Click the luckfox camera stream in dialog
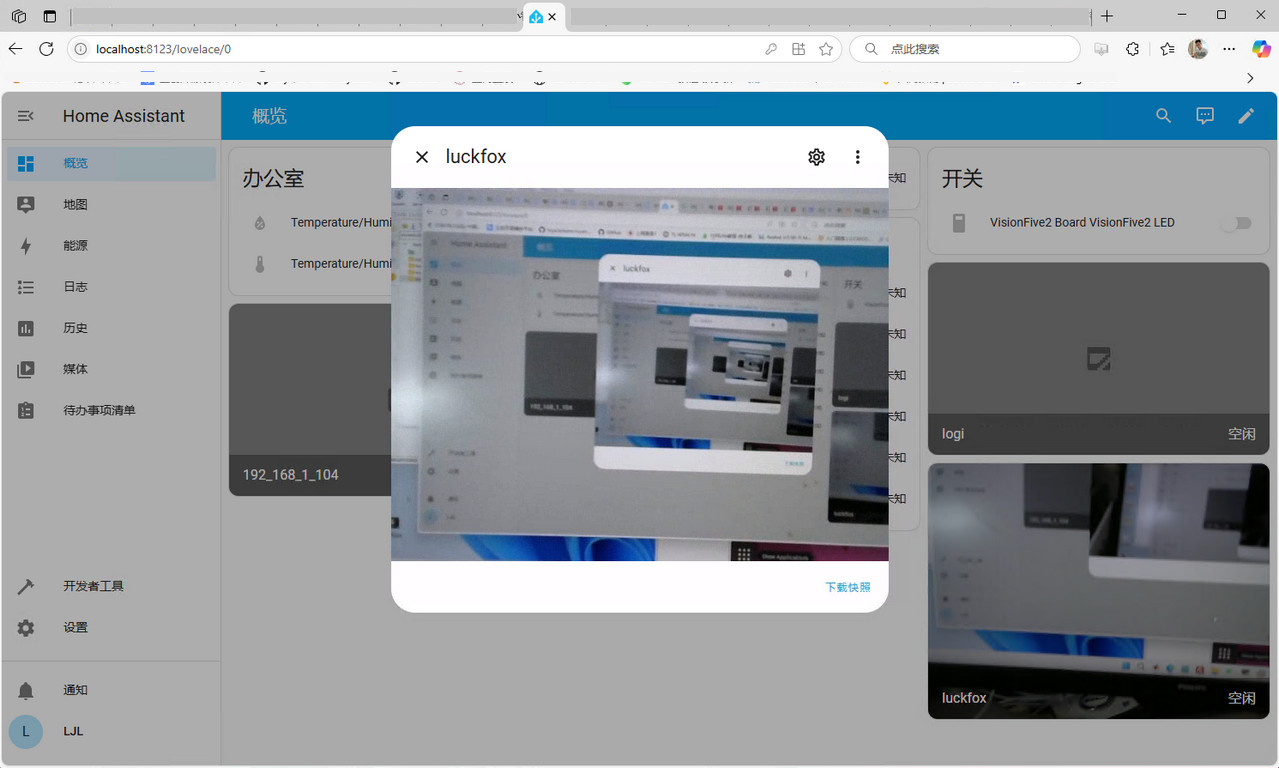1279x768 pixels. click(x=640, y=374)
